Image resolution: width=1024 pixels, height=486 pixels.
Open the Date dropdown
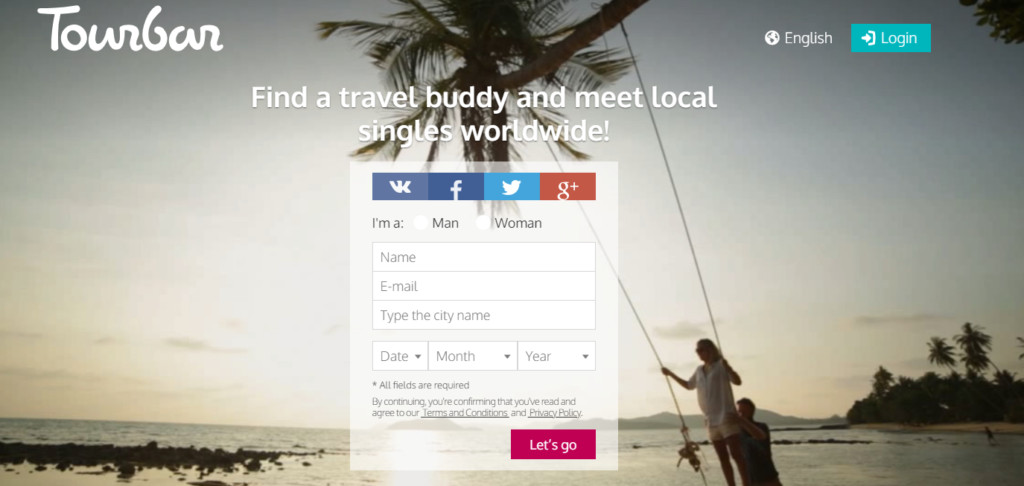click(x=400, y=356)
